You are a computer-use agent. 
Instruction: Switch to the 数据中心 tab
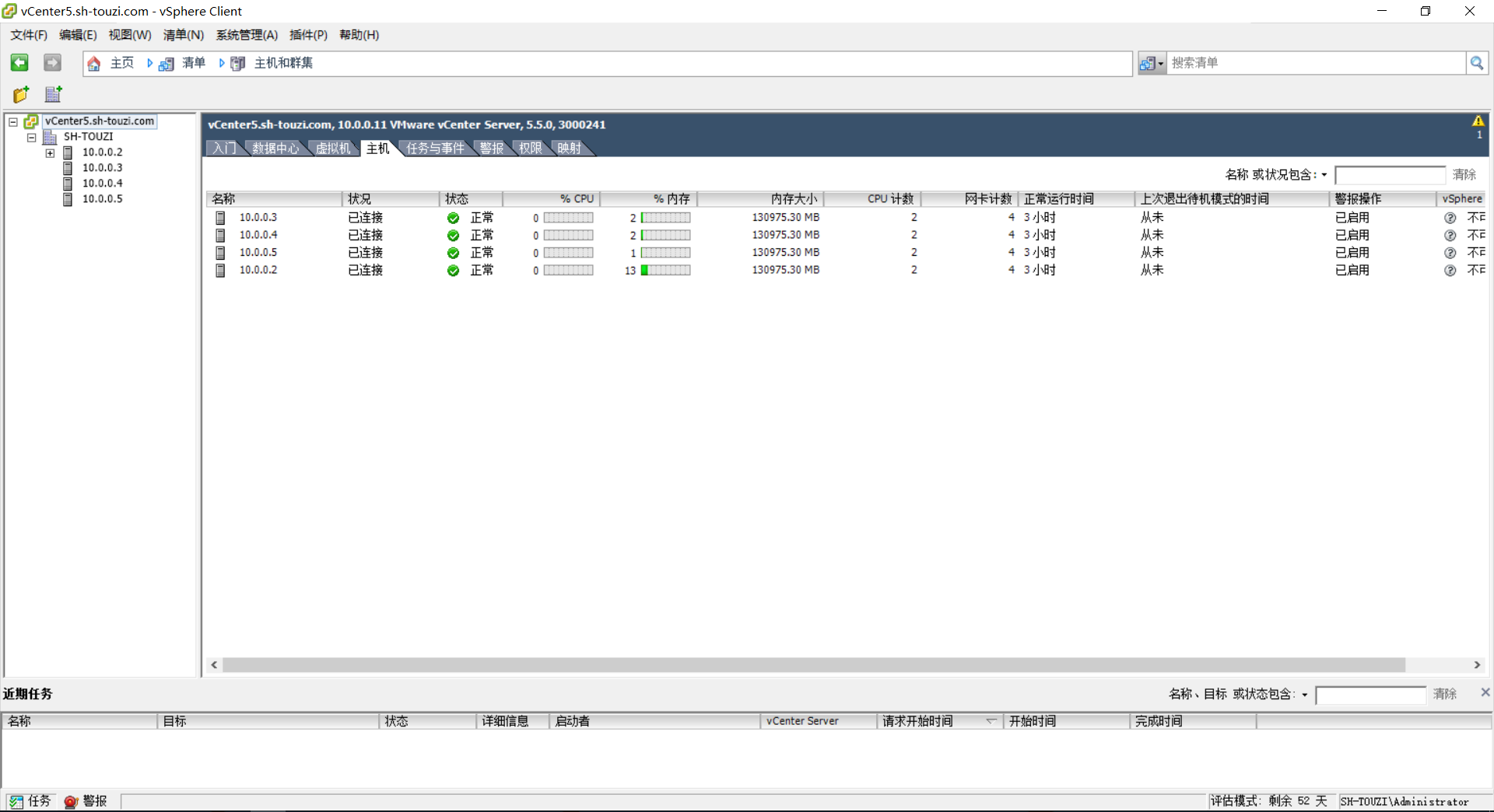275,149
